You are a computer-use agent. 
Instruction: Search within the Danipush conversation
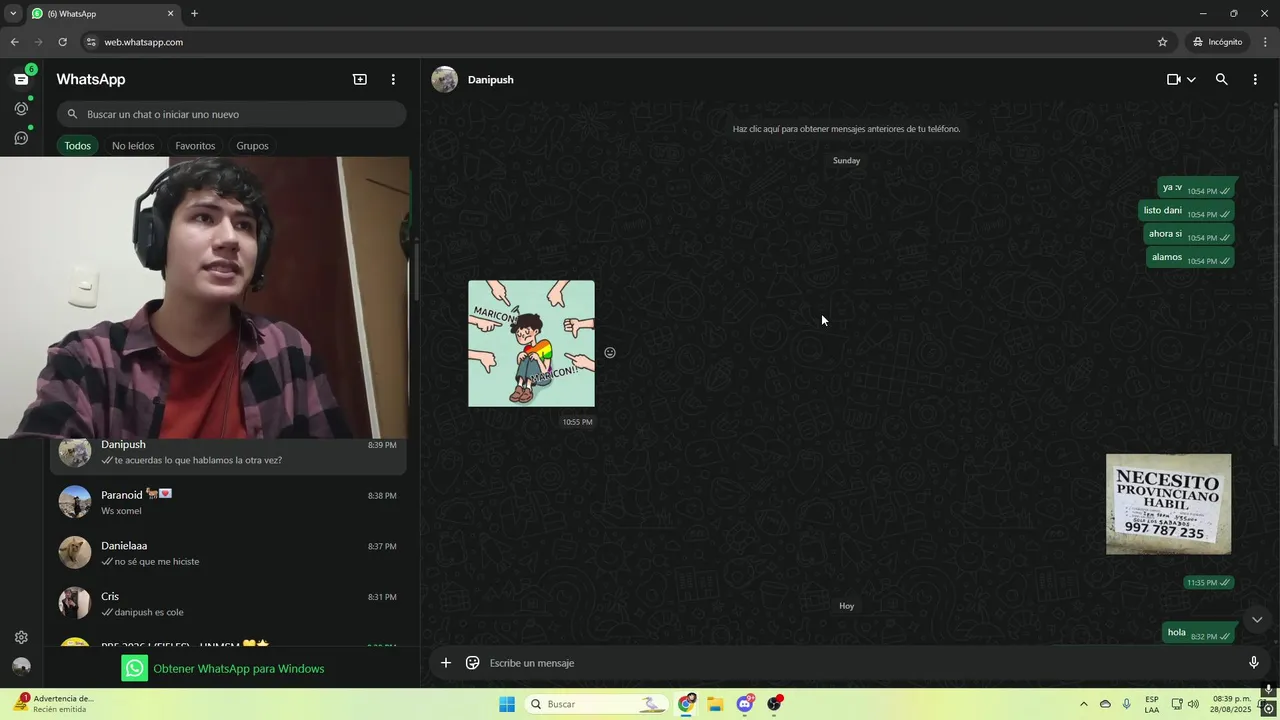pos(1221,79)
